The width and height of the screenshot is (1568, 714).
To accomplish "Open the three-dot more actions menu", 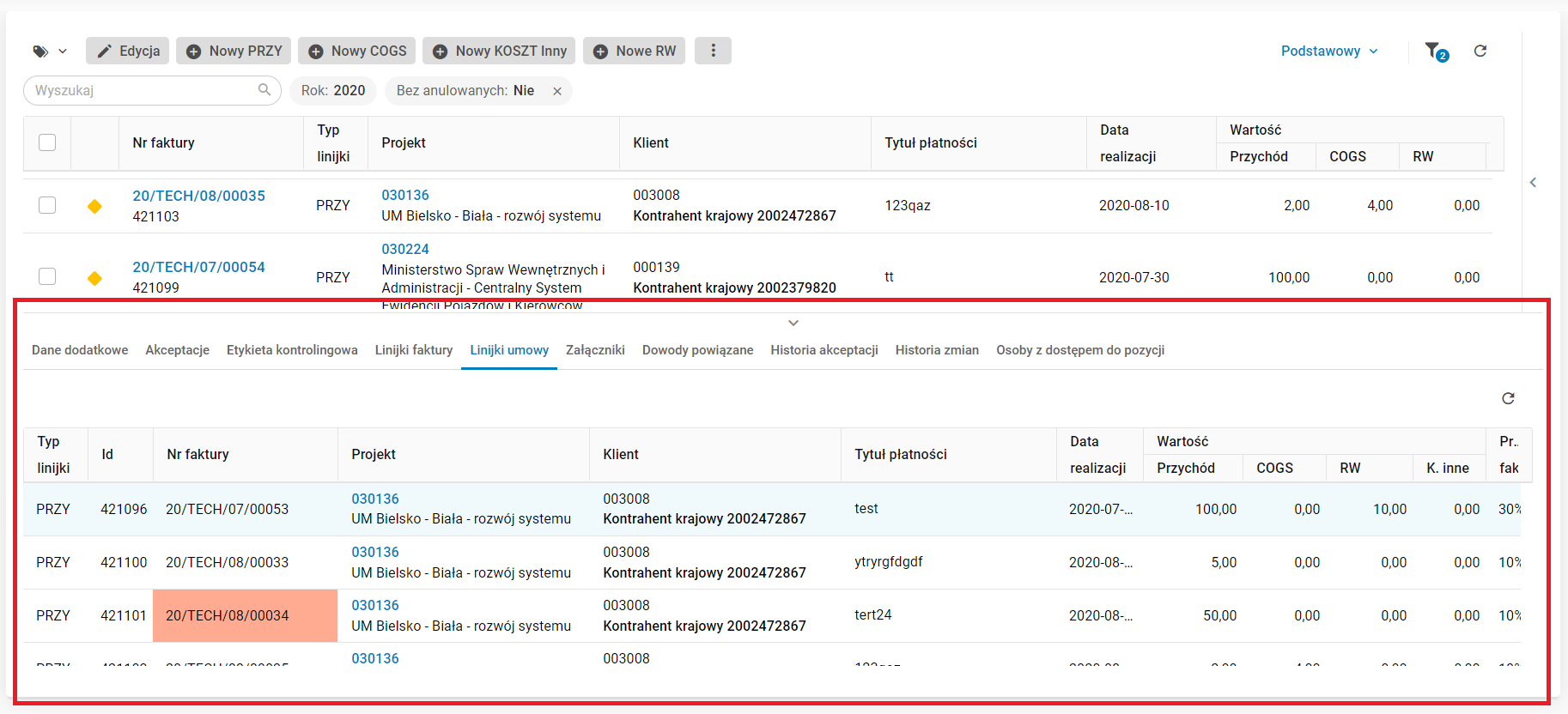I will [713, 51].
